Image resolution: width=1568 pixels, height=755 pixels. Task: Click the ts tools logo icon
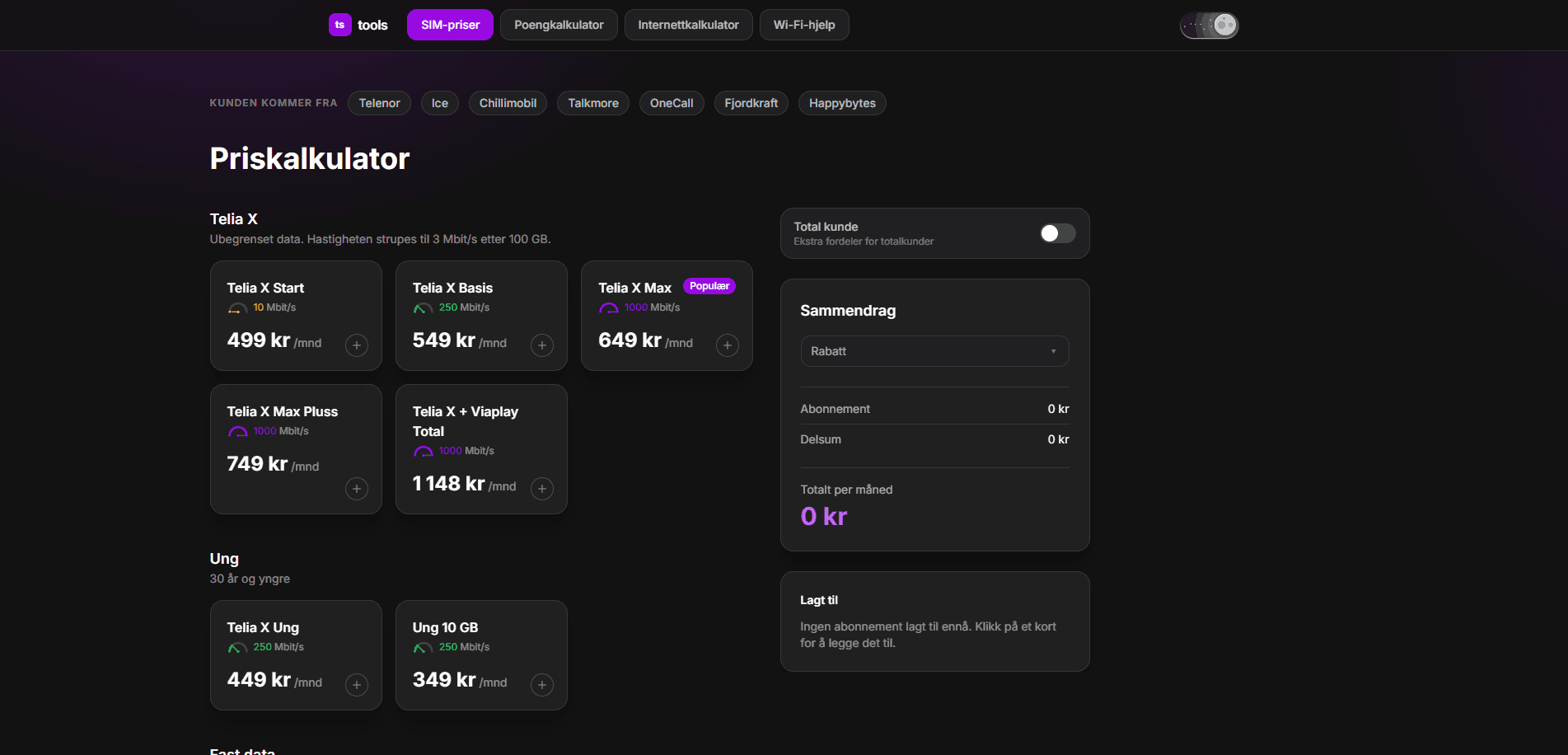point(339,25)
